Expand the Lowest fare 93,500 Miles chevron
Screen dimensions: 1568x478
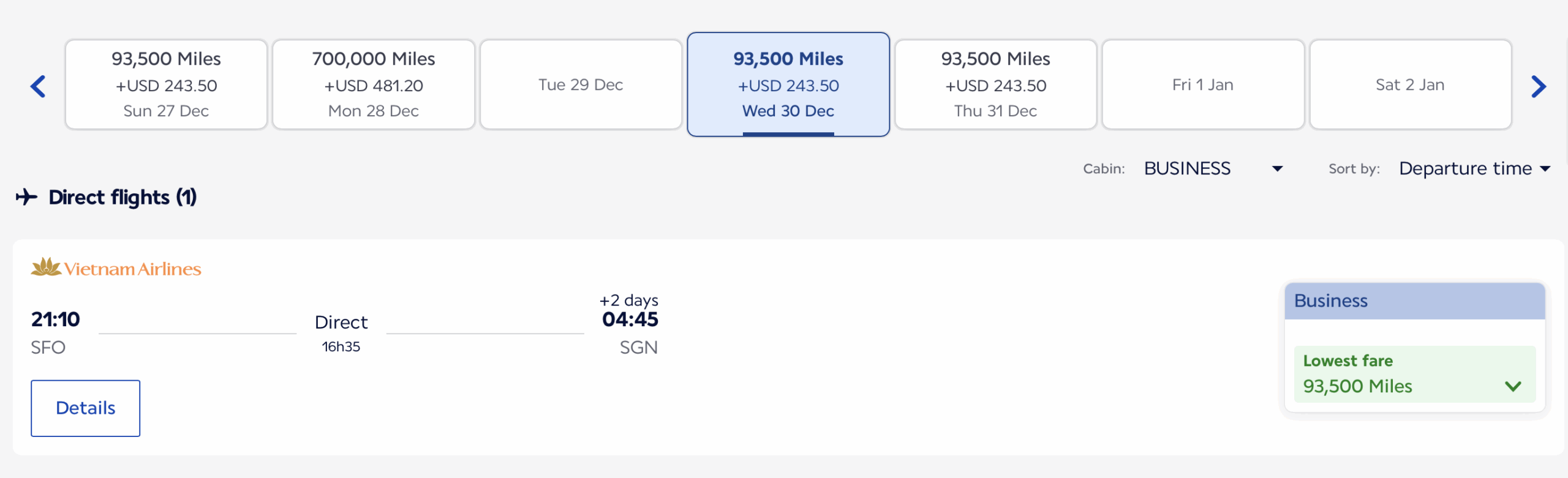1513,386
